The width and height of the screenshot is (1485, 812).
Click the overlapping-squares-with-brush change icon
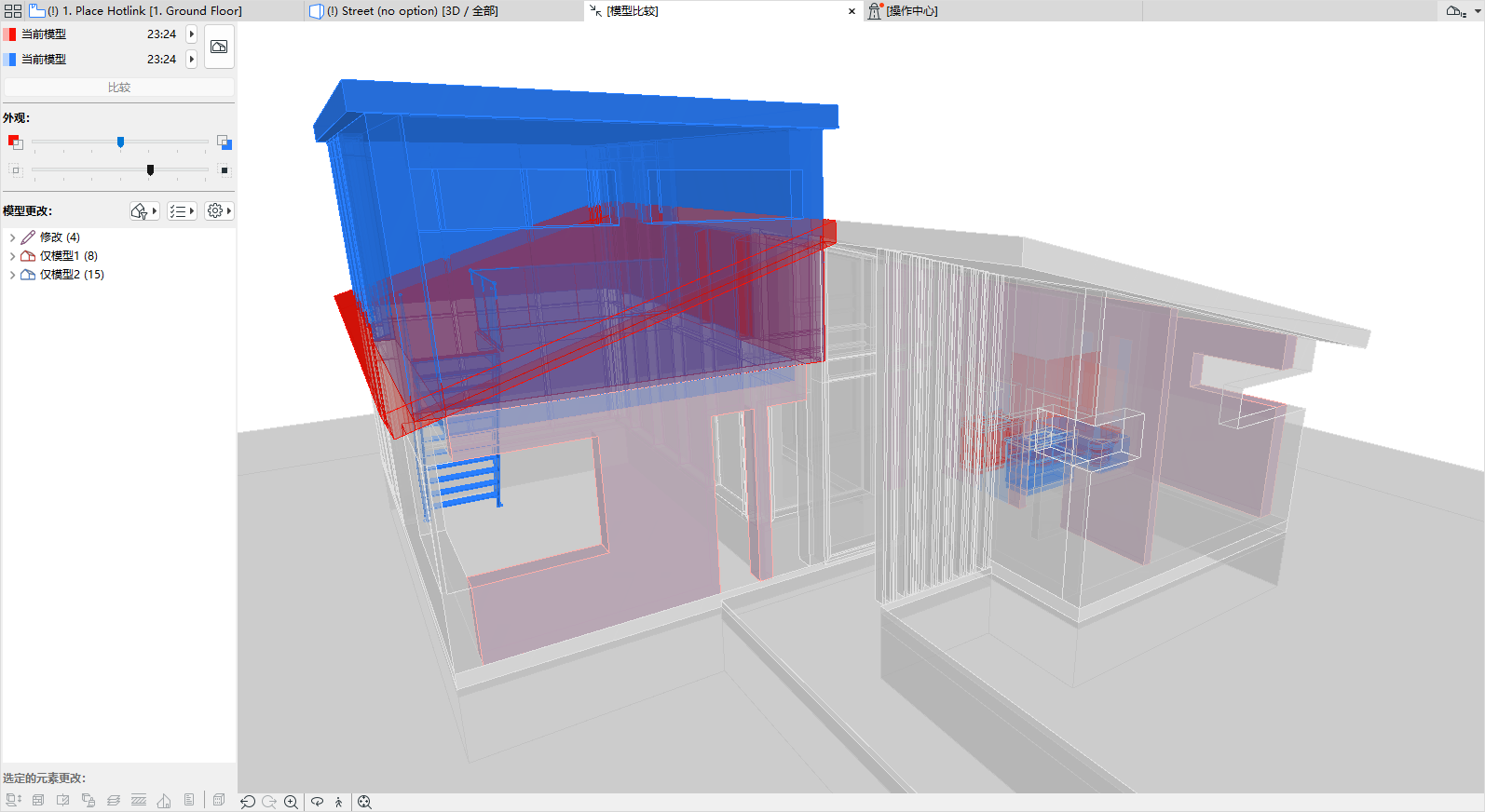click(89, 801)
